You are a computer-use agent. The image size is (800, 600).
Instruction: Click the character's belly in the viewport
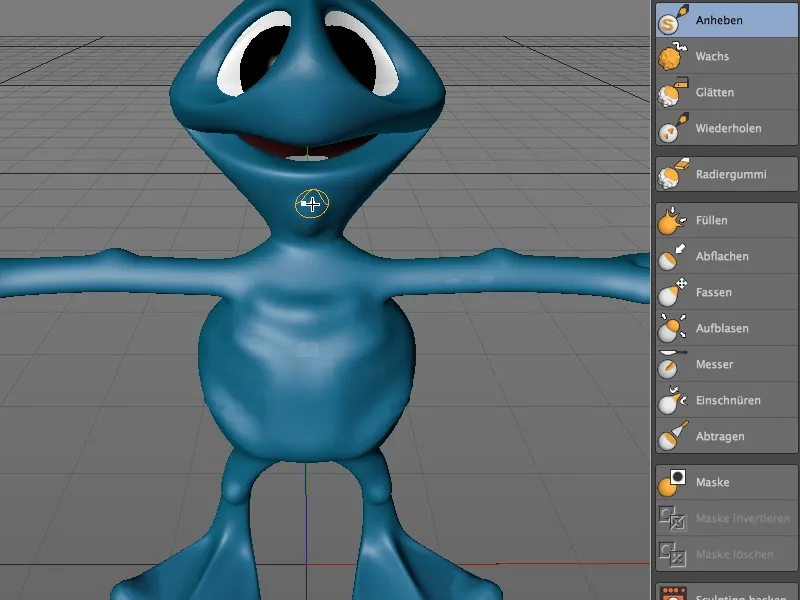coord(306,375)
